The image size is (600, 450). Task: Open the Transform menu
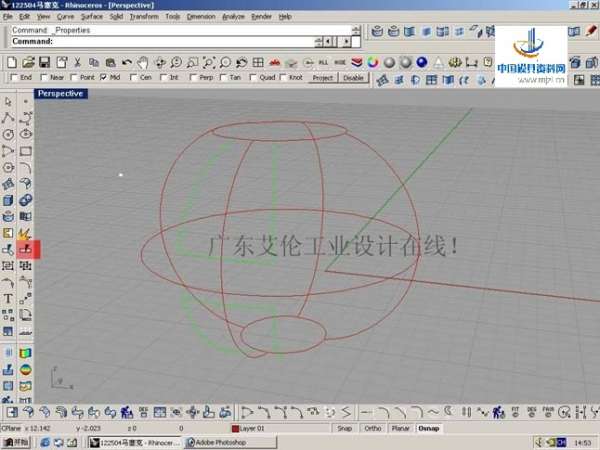(x=144, y=16)
